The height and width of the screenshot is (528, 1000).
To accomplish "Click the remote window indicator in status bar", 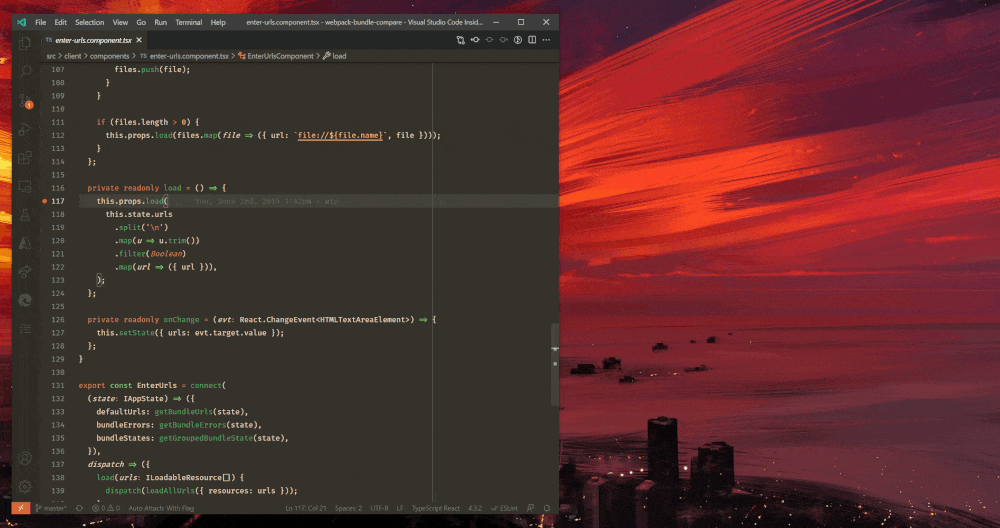I will coord(21,508).
